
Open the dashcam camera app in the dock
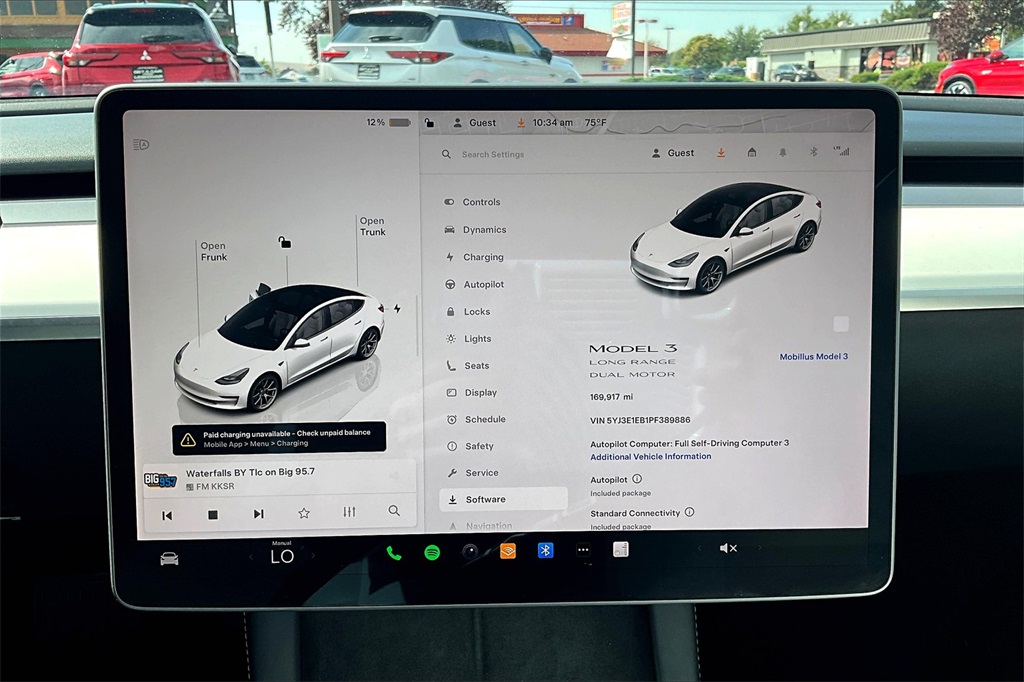(470, 551)
